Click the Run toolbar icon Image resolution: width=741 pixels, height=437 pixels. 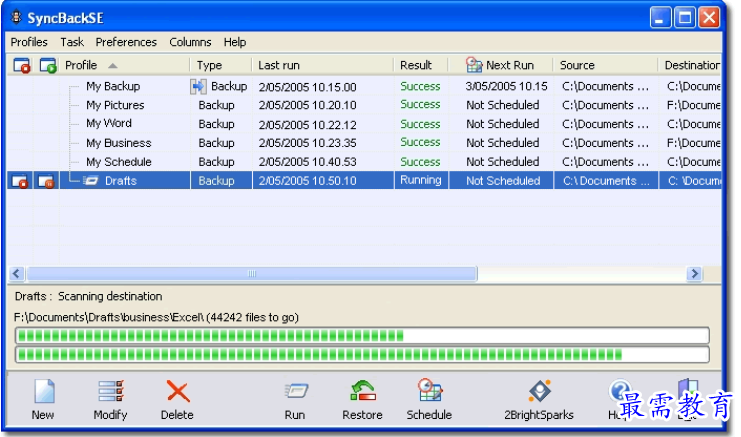(296, 391)
